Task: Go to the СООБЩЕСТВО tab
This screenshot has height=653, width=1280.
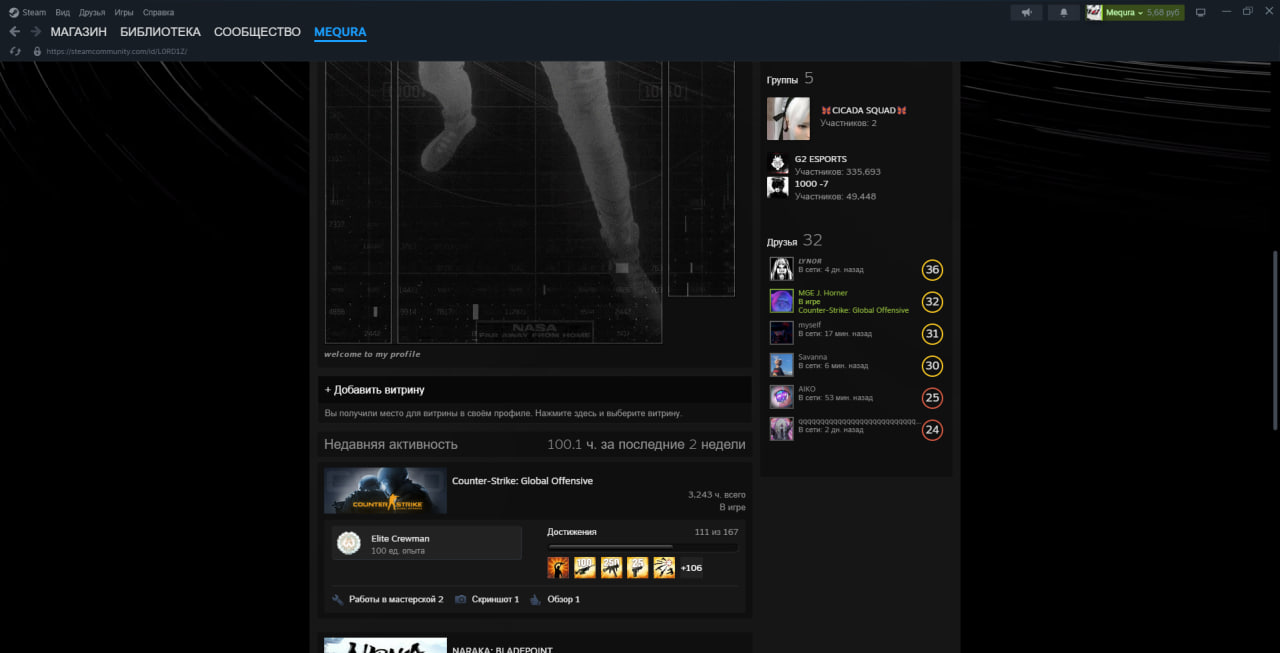Action: click(257, 32)
